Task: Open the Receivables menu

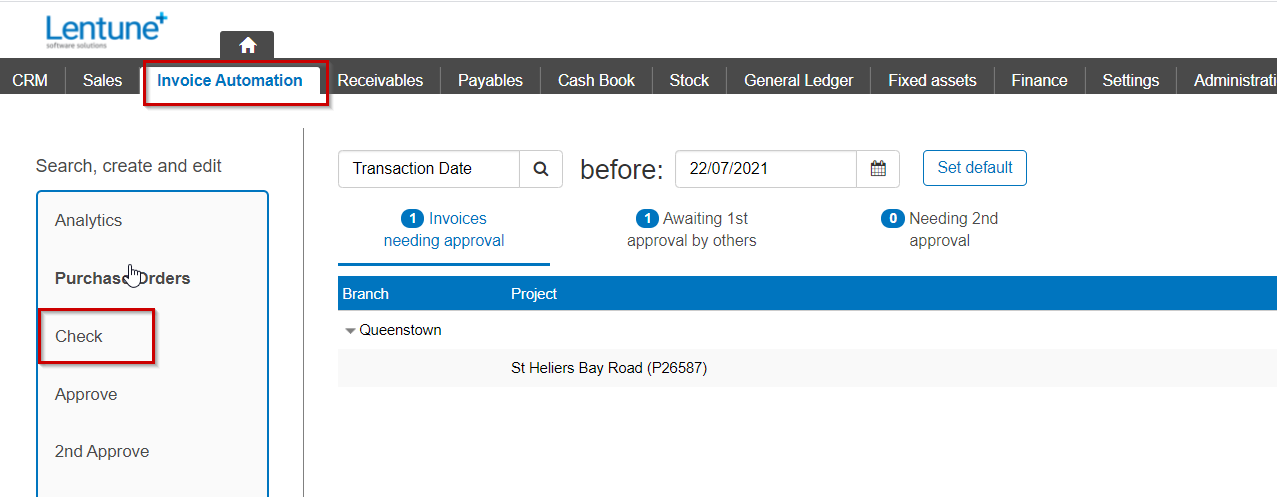Action: pos(380,81)
